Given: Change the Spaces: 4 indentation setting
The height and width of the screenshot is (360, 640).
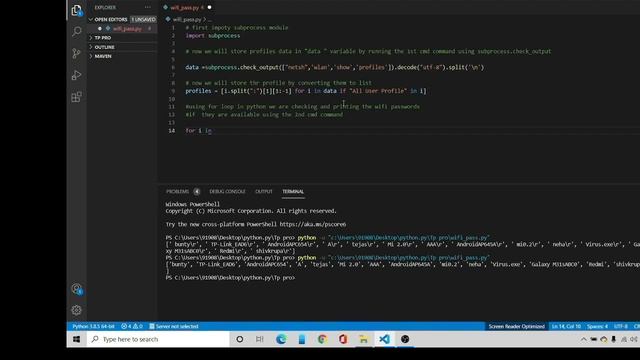Looking at the screenshot, I should (x=597, y=326).
